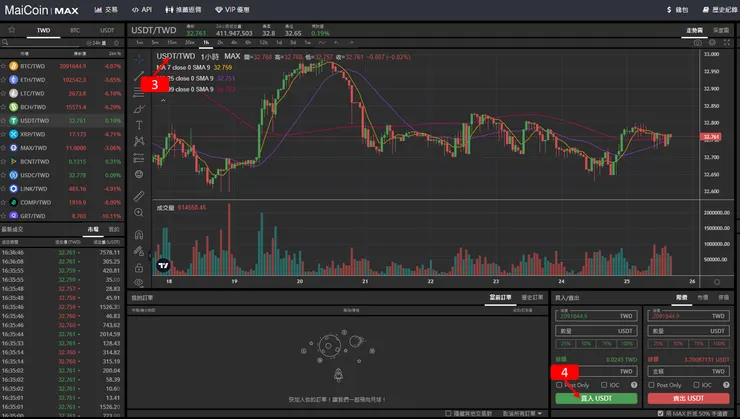Click the buy-side 100% amount button
This screenshot has height=419, width=740.
point(627,344)
